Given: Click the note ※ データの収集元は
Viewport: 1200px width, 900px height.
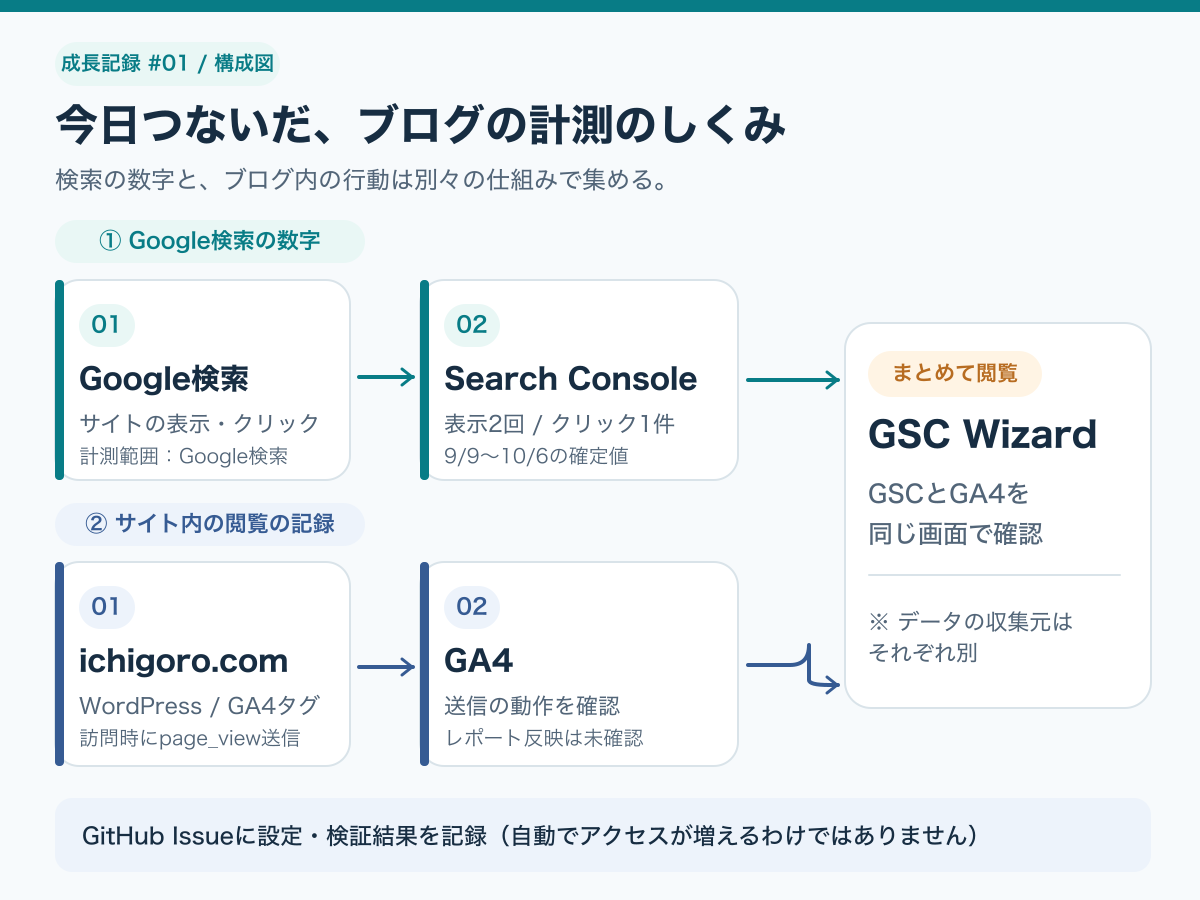Looking at the screenshot, I should 970,622.
